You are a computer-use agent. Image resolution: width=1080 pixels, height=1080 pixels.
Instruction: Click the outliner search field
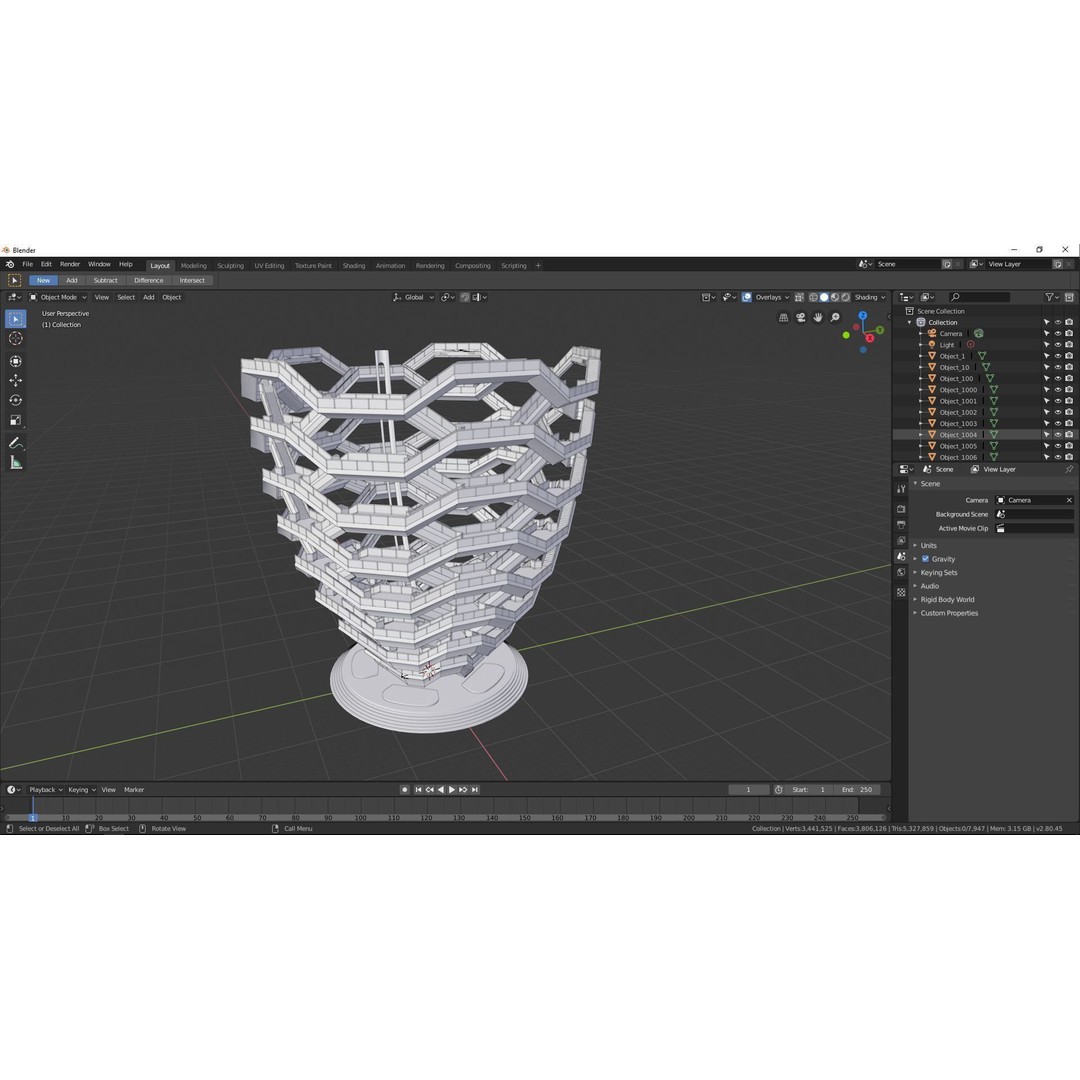(979, 298)
